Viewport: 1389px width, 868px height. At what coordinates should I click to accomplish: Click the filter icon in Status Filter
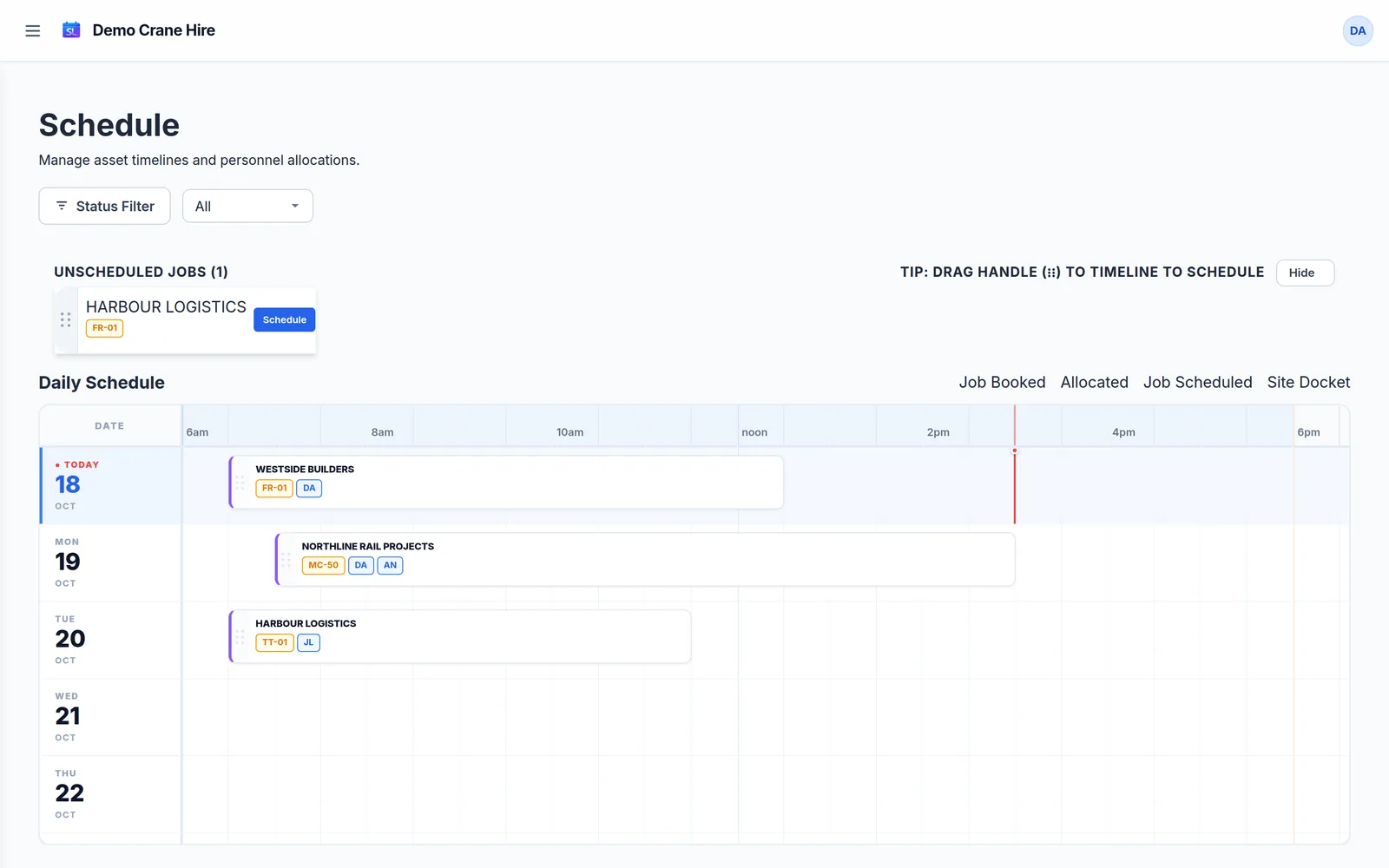(x=62, y=206)
